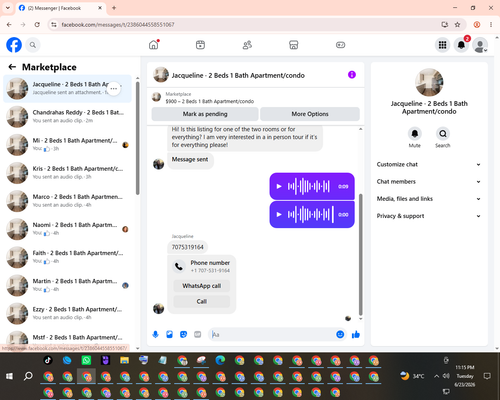The height and width of the screenshot is (400, 500).
Task: Expand Customize chat section
Action: point(429,164)
